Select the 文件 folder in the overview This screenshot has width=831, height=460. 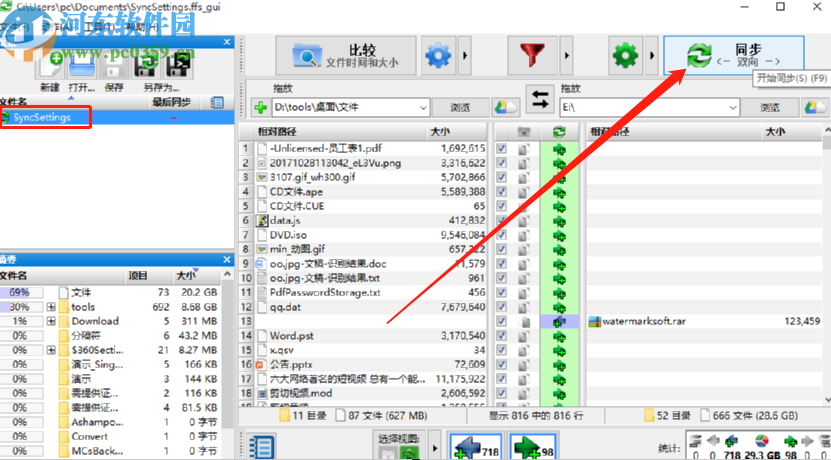[x=81, y=293]
